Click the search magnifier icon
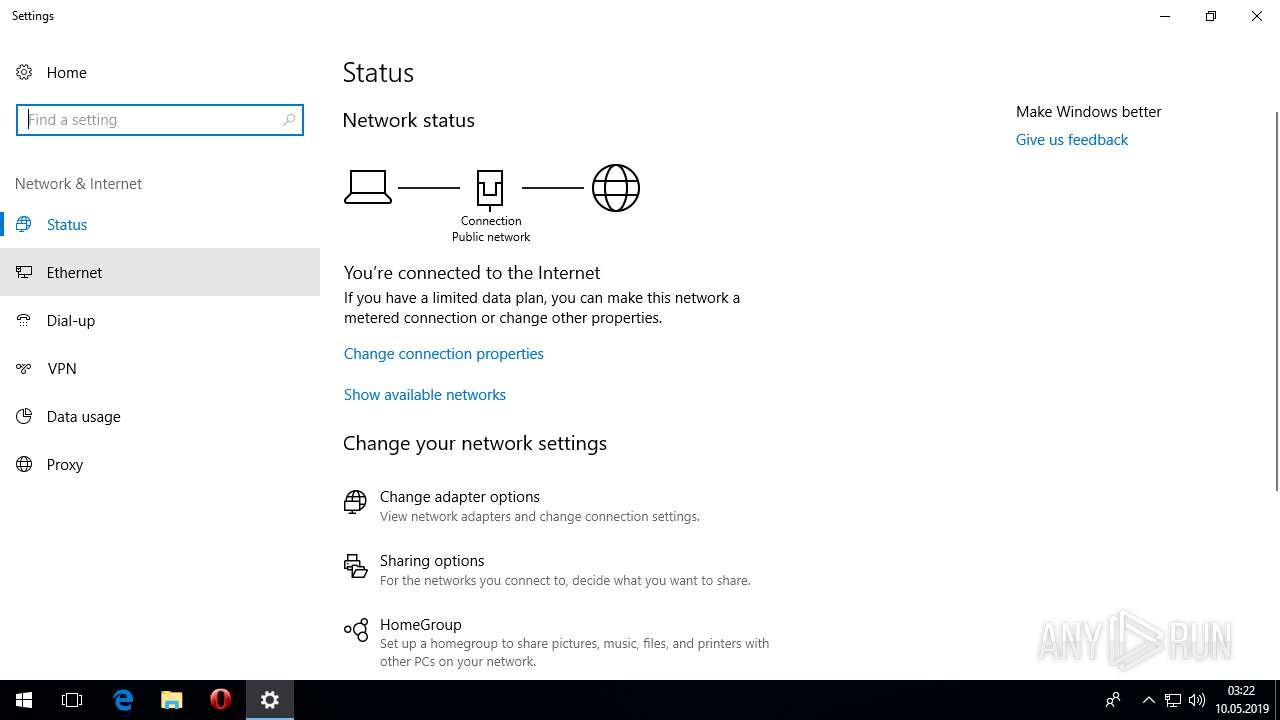The image size is (1280, 720). 289,119
